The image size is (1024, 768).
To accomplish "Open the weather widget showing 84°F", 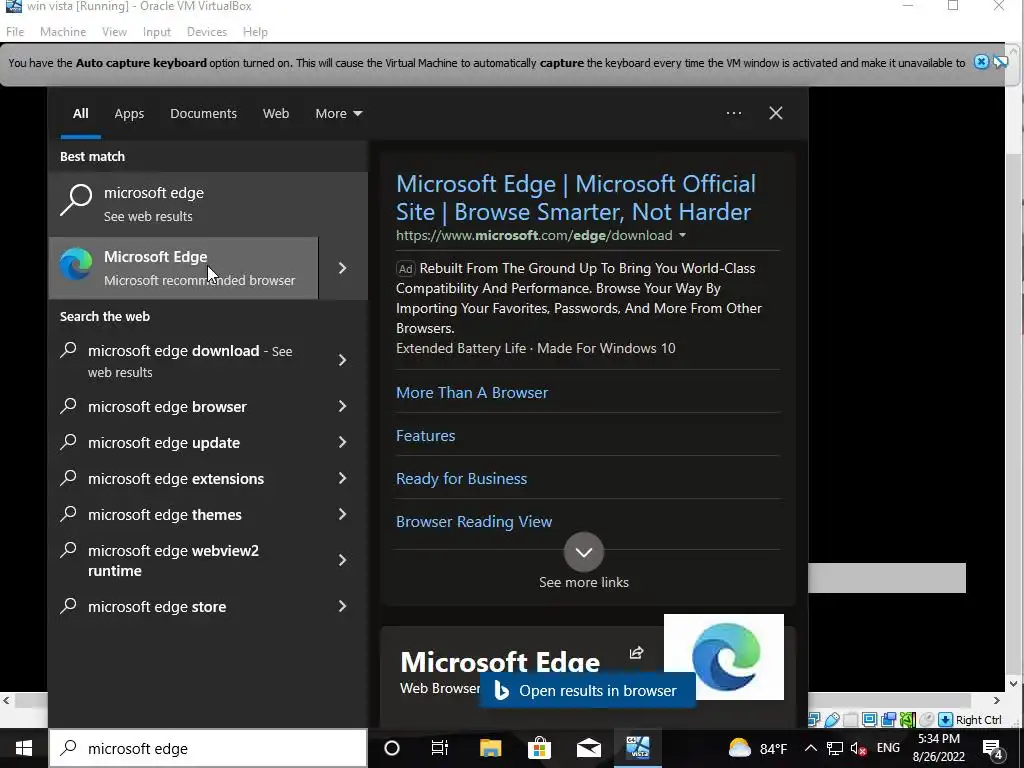I will click(x=758, y=748).
